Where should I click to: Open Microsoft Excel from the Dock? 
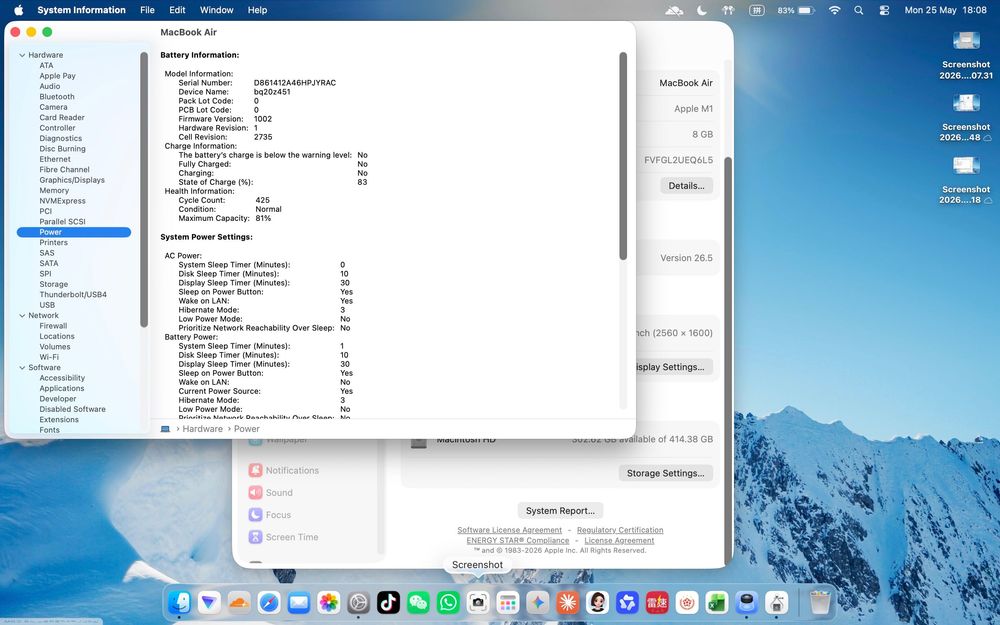(717, 602)
